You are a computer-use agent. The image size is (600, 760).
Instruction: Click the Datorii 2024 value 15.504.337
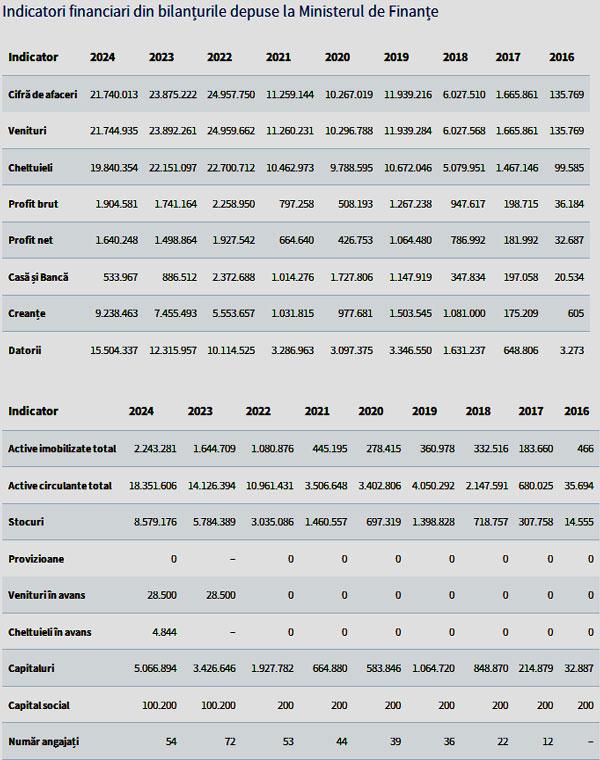pos(114,350)
